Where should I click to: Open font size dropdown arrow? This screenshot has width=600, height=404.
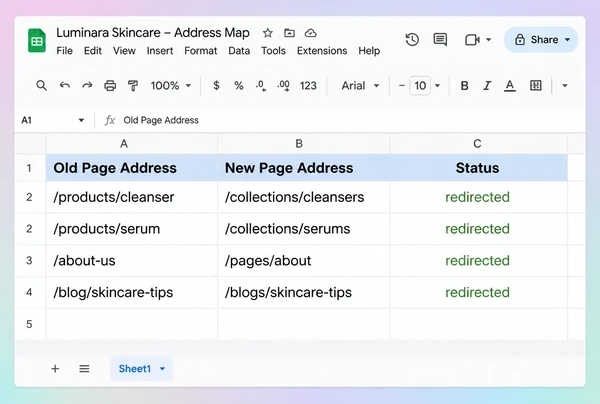coord(437,86)
